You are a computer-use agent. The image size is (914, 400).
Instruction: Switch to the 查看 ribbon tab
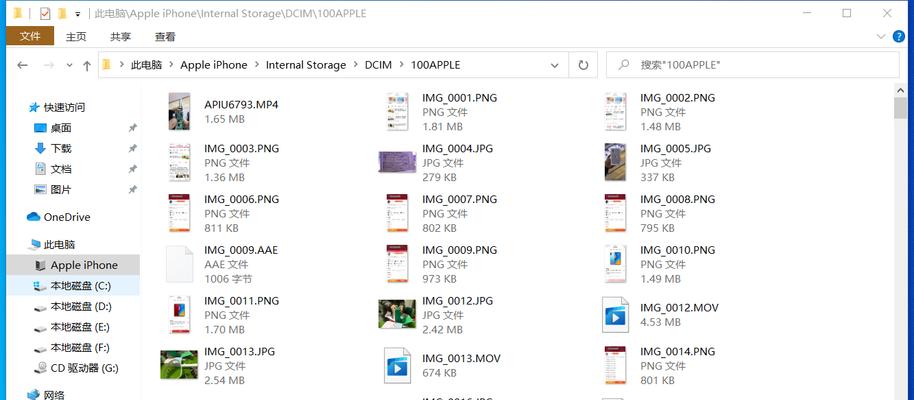point(165,37)
